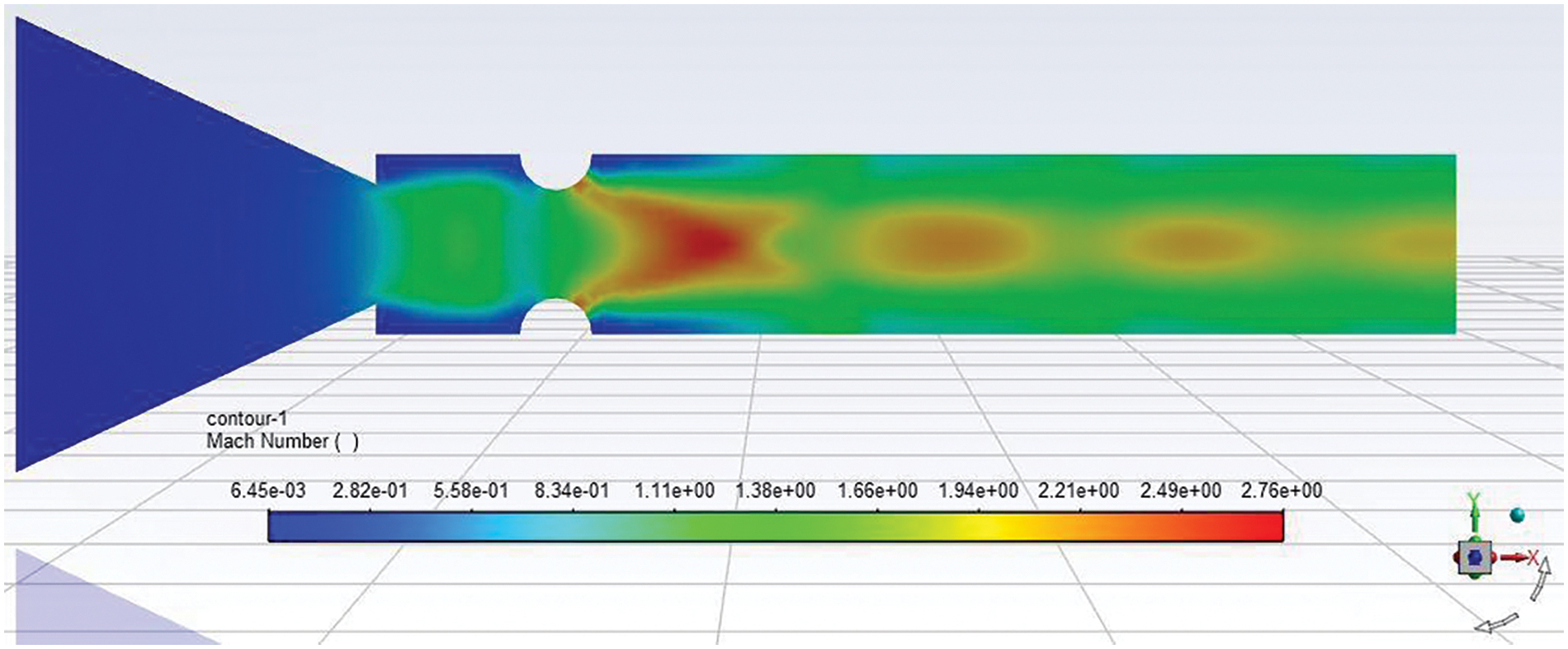The image size is (1568, 649).
Task: Click the blue Z axis ball in triad center
Action: pyautogui.click(x=1474, y=559)
